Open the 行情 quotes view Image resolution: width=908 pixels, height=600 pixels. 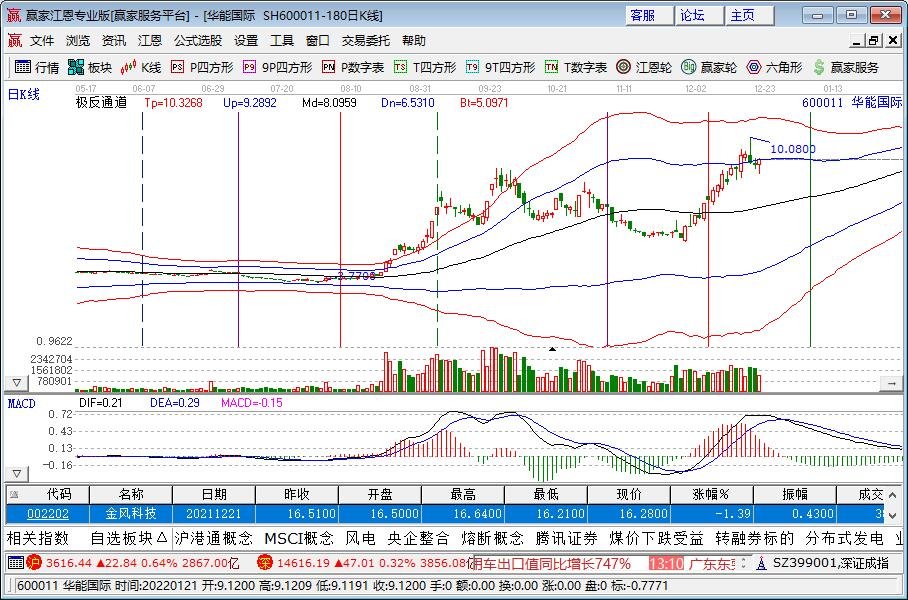(x=36, y=68)
